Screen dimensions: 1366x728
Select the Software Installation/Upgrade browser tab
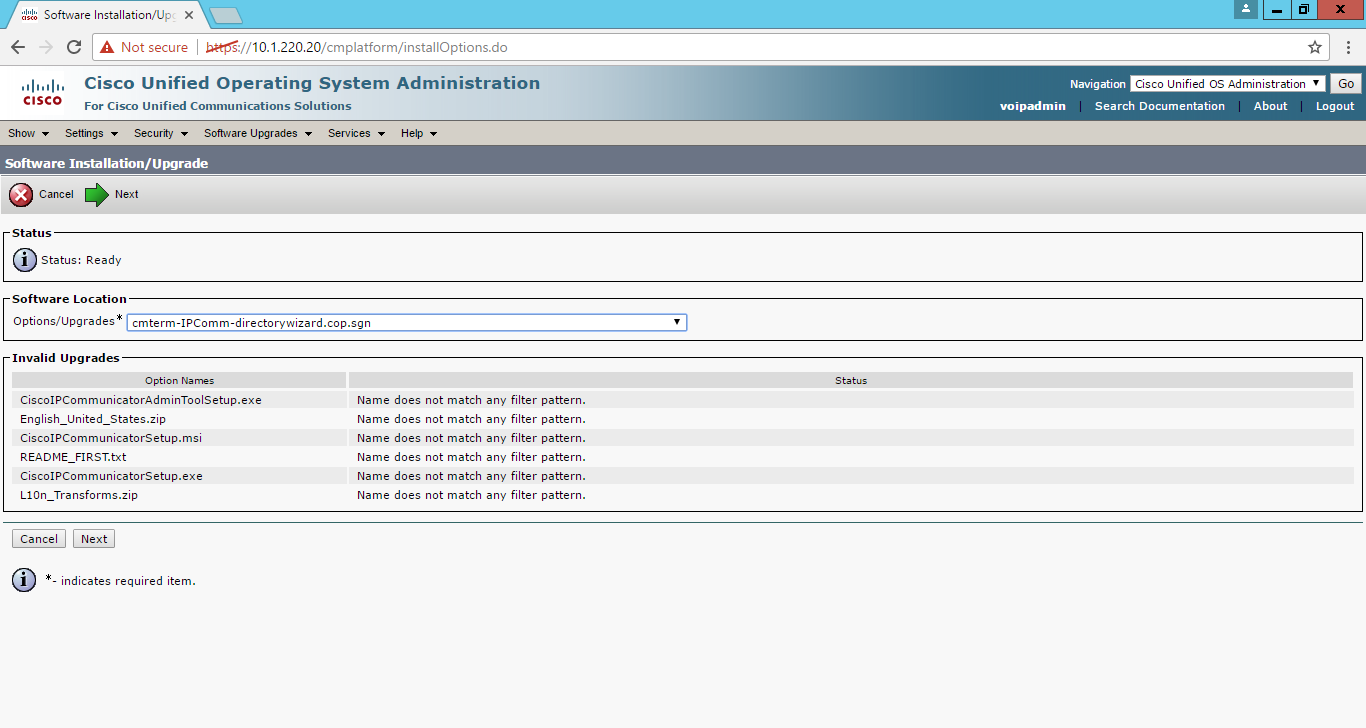point(107,15)
